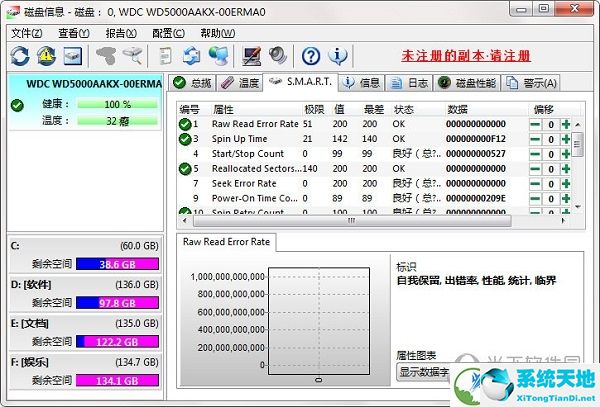
Task: Click the blue info bubble toolbar icon
Action: pos(338,56)
